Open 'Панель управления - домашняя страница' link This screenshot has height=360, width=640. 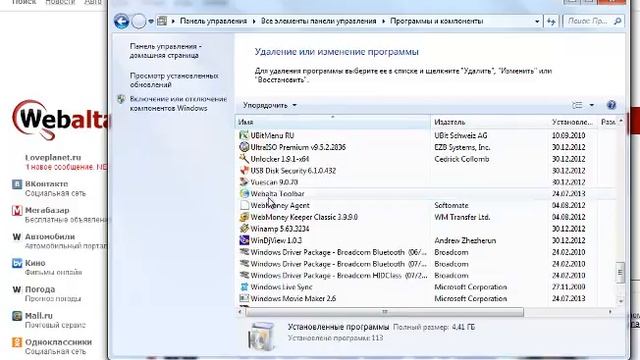tap(166, 51)
